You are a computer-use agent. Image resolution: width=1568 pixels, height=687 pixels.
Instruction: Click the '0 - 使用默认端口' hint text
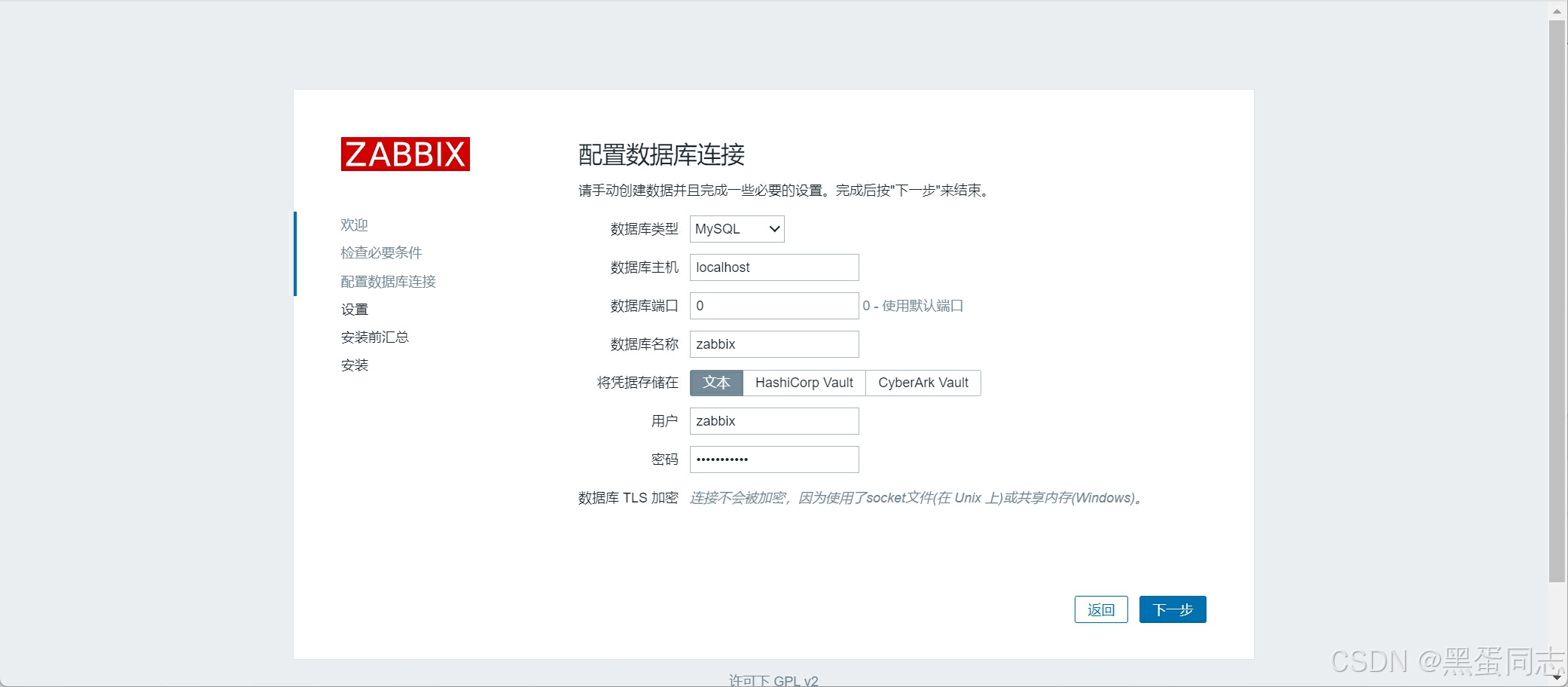[913, 306]
